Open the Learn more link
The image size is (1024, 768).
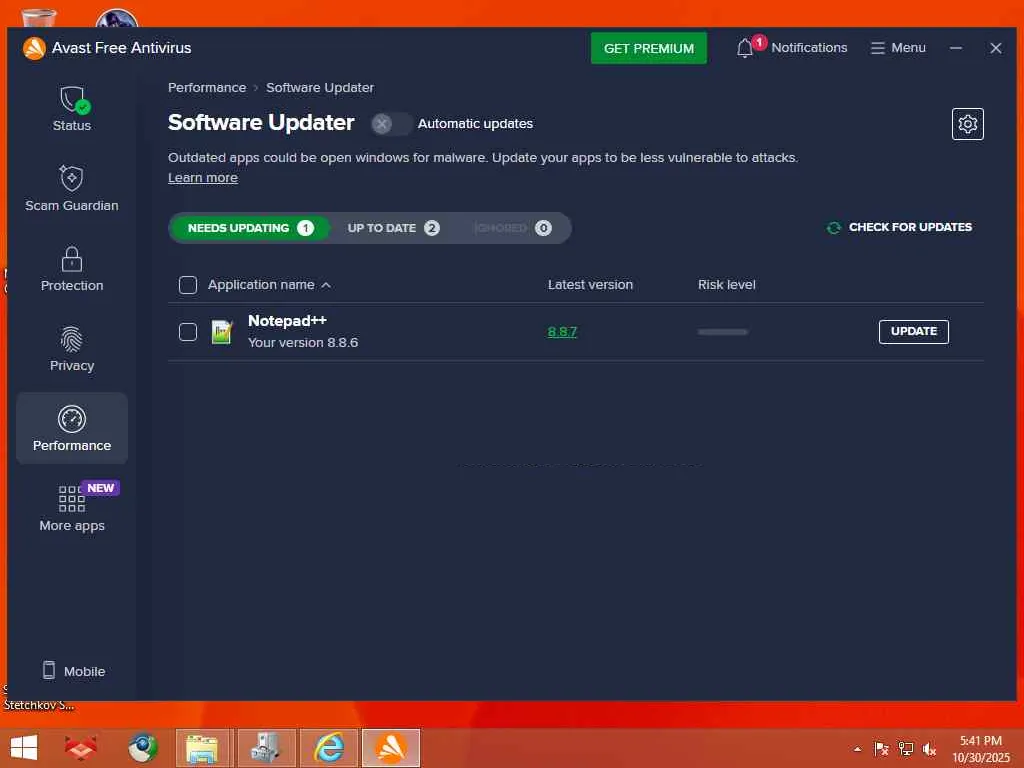pyautogui.click(x=202, y=178)
